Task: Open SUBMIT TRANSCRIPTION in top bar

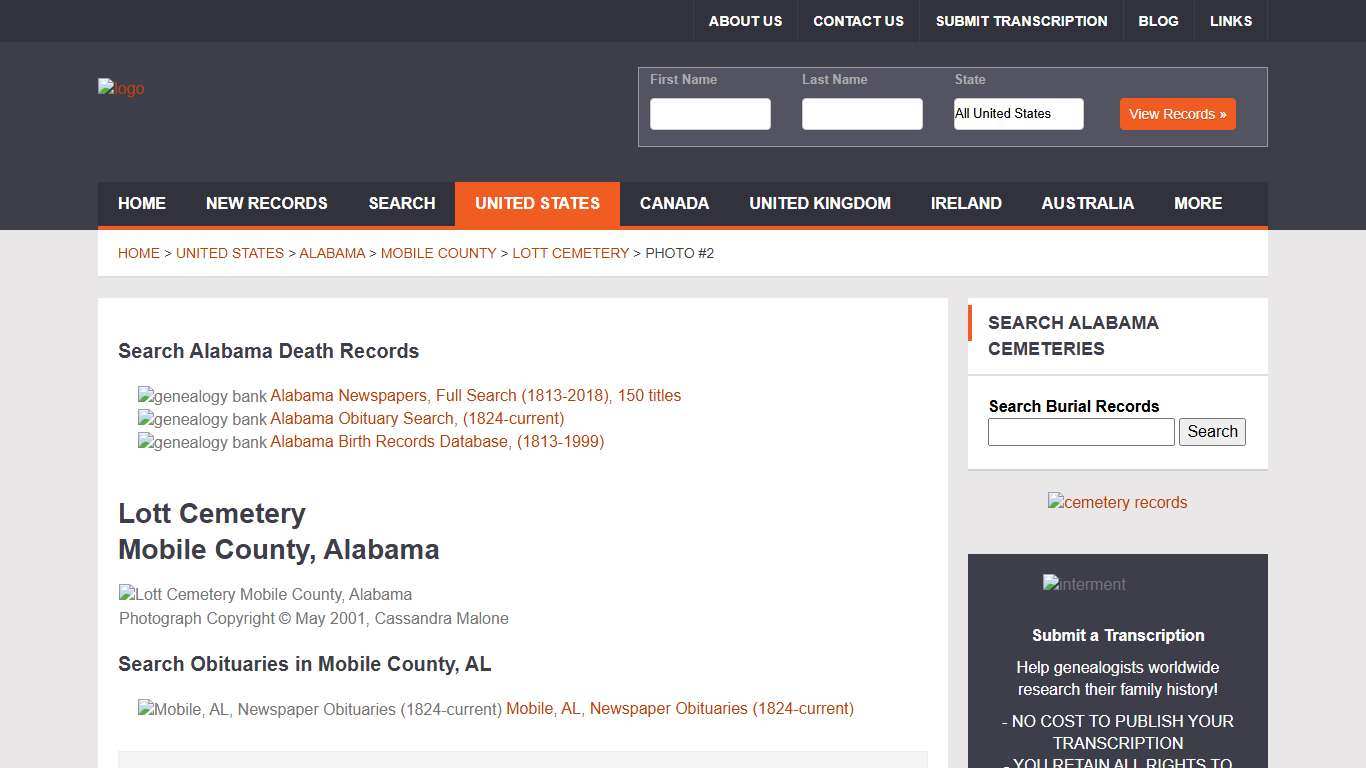Action: 1021,21
